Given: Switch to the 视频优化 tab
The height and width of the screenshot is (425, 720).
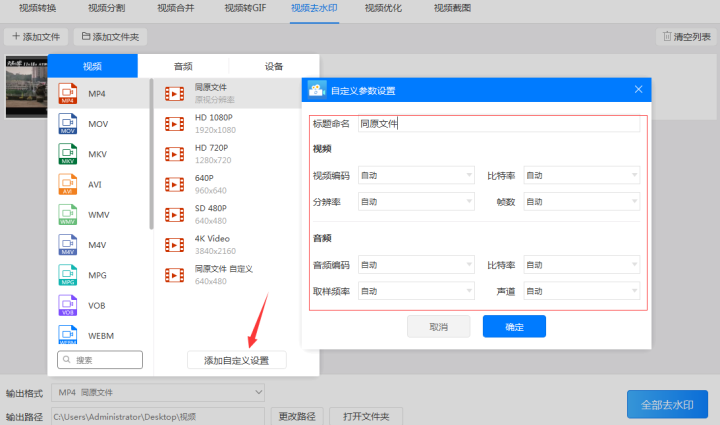Looking at the screenshot, I should point(383,8).
